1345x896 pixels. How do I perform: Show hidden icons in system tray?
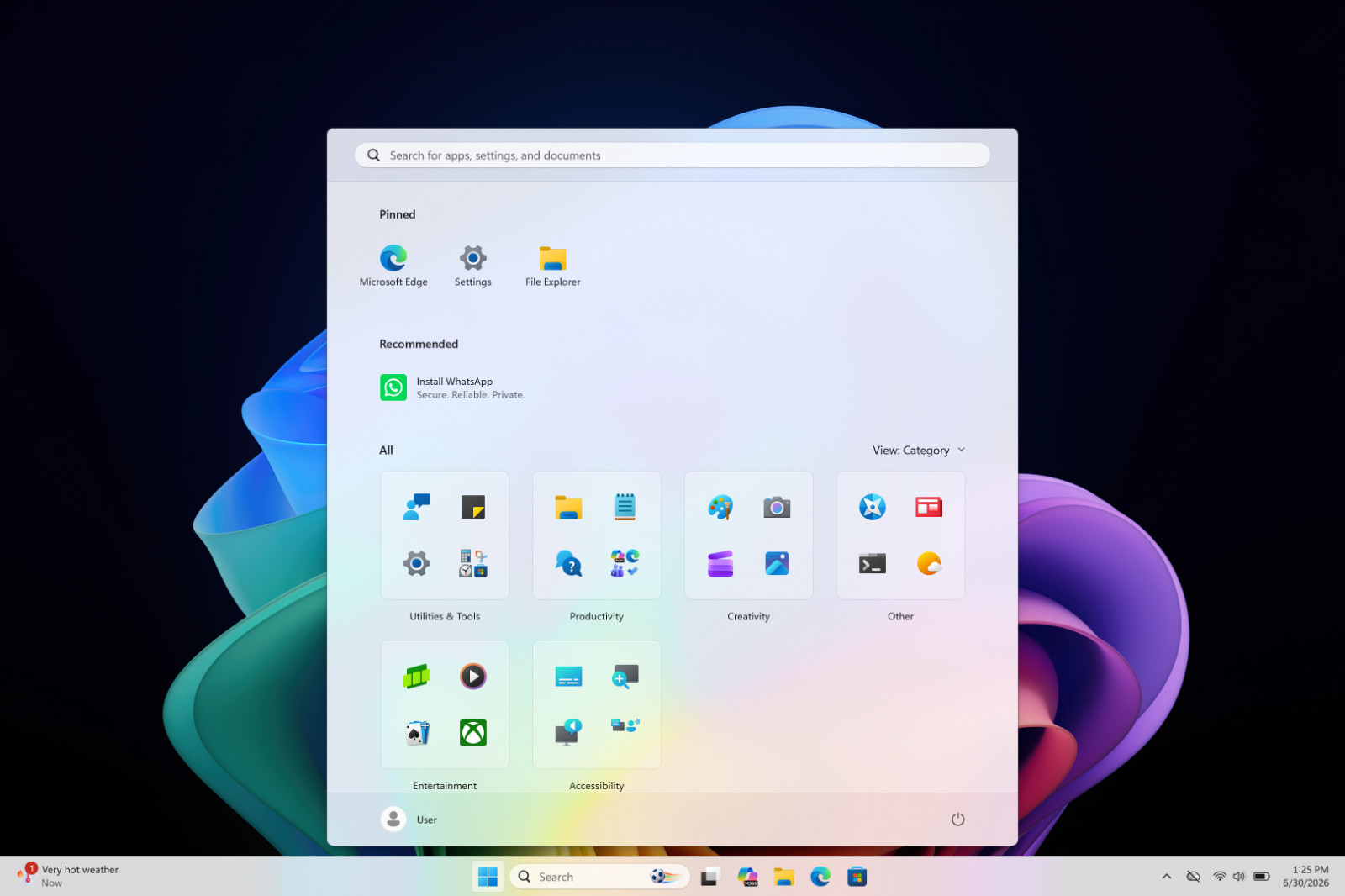click(1167, 877)
